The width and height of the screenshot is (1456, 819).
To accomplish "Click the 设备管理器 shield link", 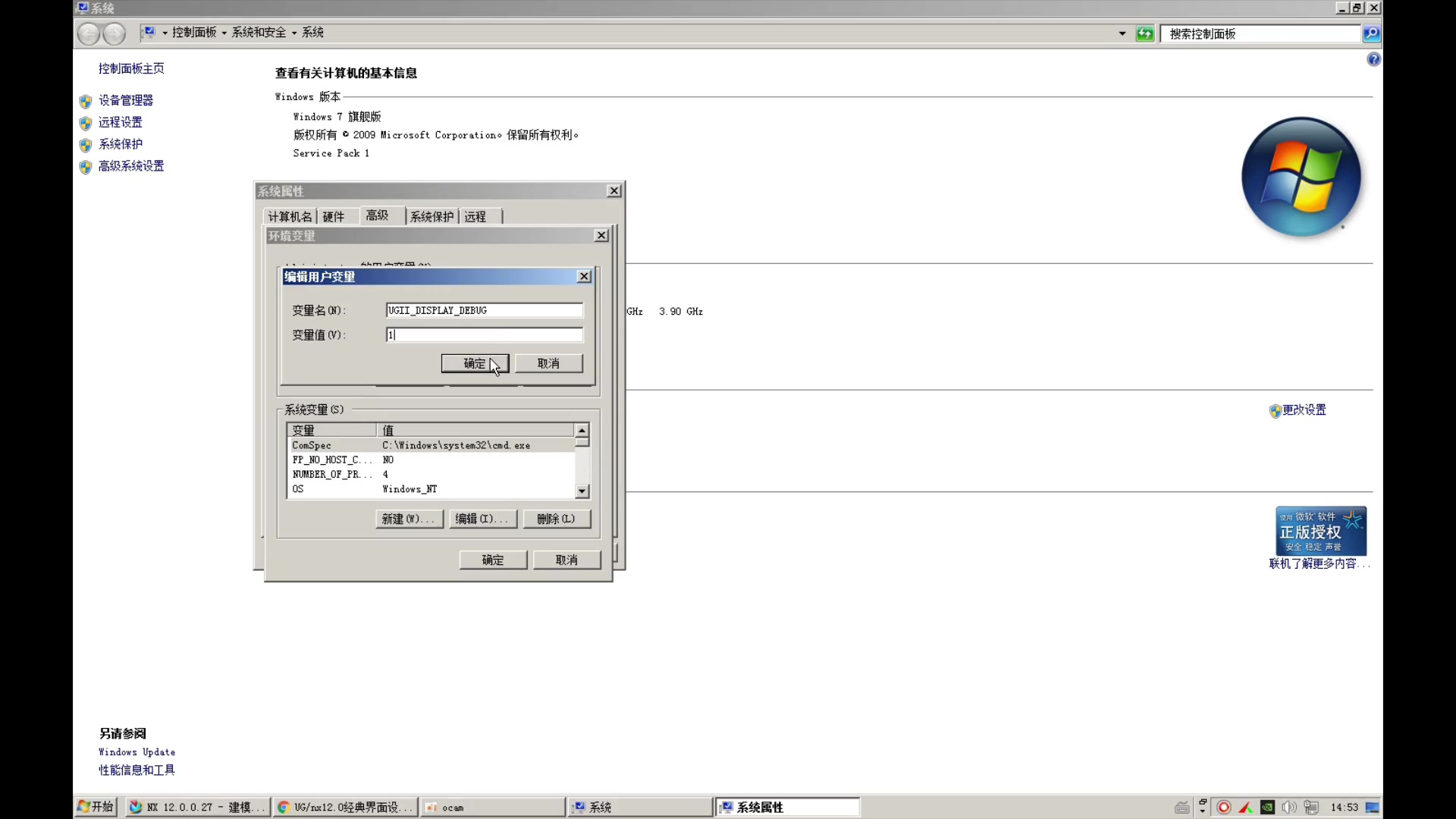I will 125,100.
